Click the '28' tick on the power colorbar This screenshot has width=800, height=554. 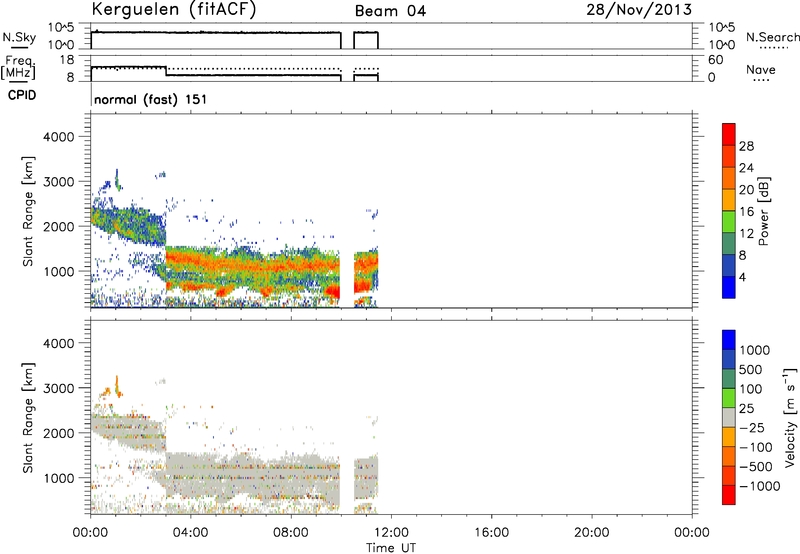point(746,146)
